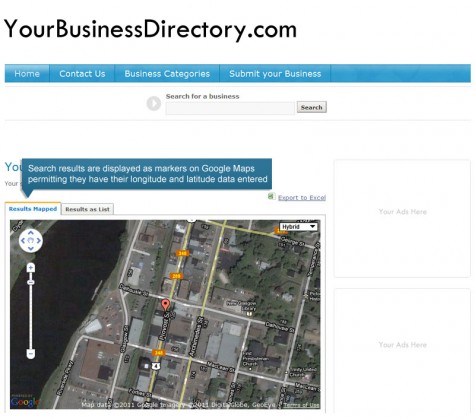The height and width of the screenshot is (419, 475).
Task: Click the Export to Excel link
Action: (302, 198)
